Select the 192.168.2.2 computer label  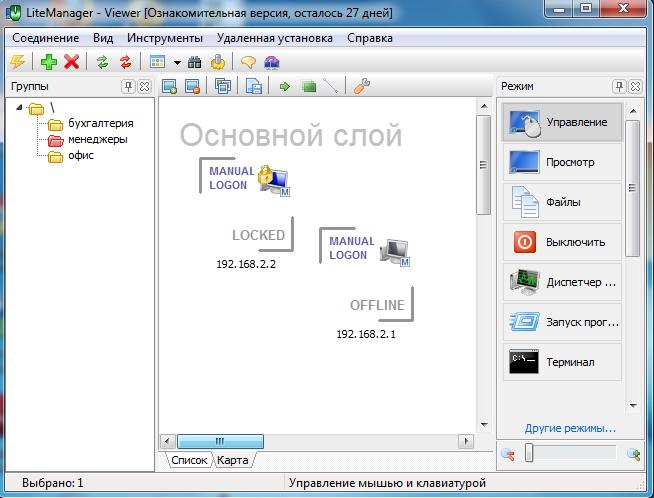(x=246, y=264)
